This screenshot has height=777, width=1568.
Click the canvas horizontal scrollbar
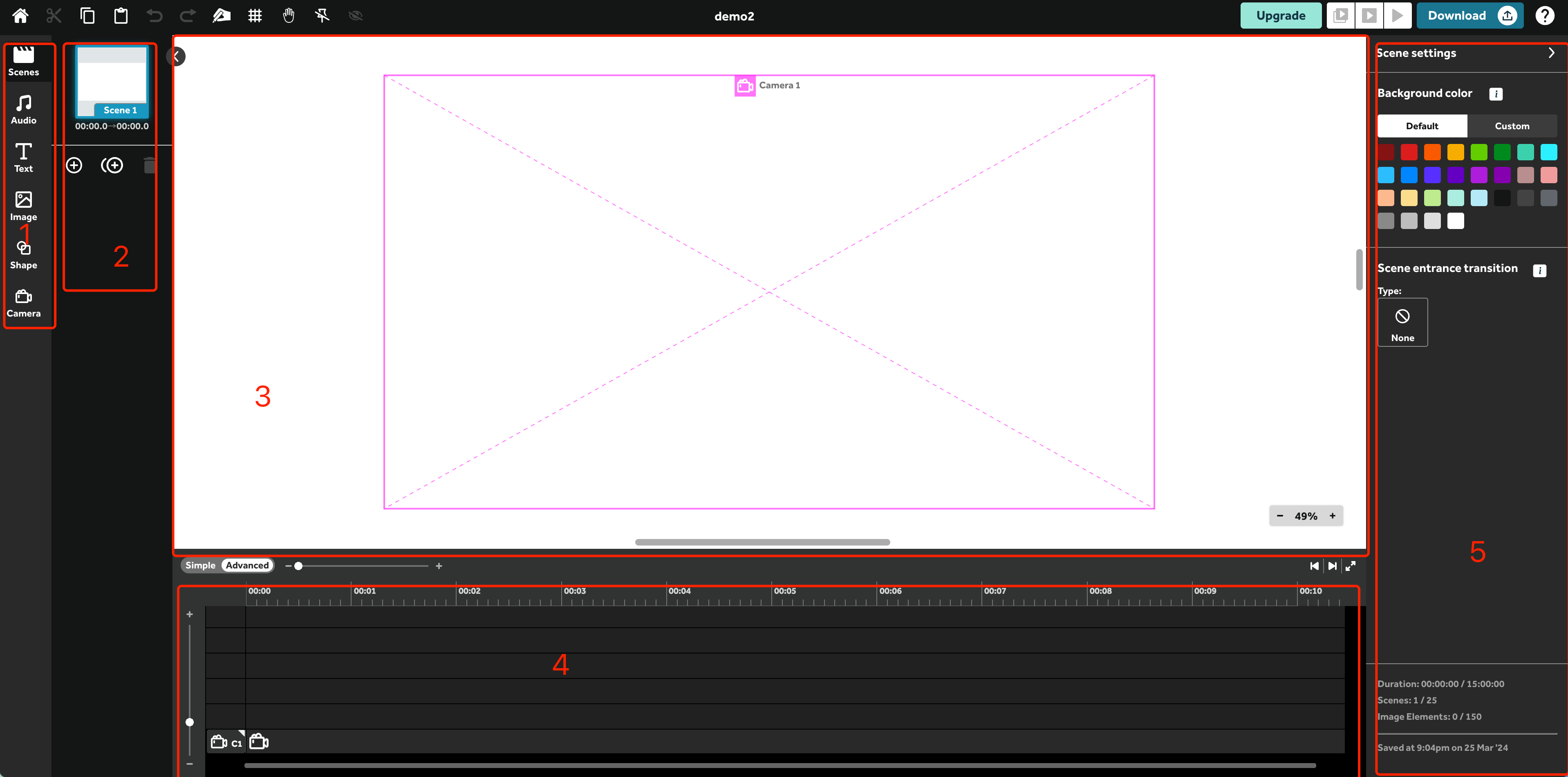(x=762, y=542)
